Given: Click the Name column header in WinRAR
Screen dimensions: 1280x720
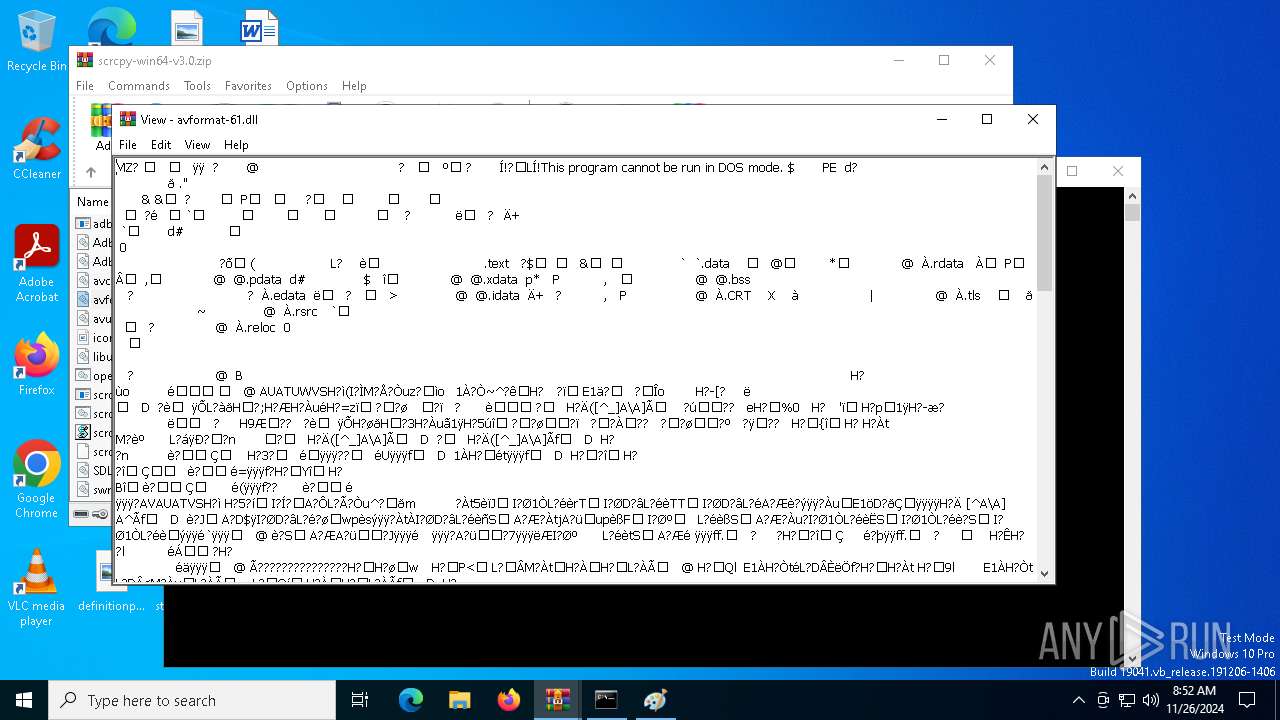Looking at the screenshot, I should [93, 202].
